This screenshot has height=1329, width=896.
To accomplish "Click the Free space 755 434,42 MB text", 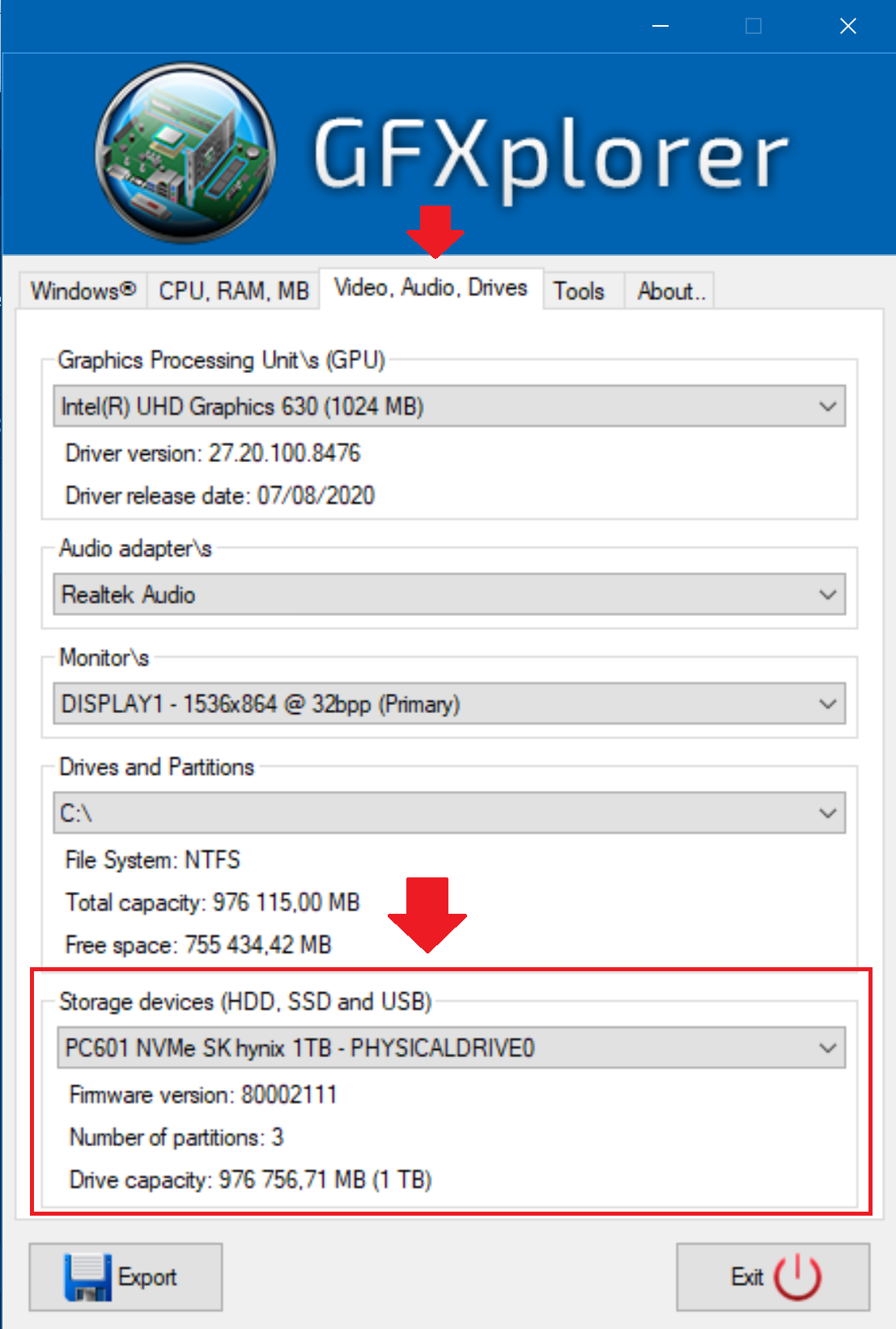I will pos(198,945).
